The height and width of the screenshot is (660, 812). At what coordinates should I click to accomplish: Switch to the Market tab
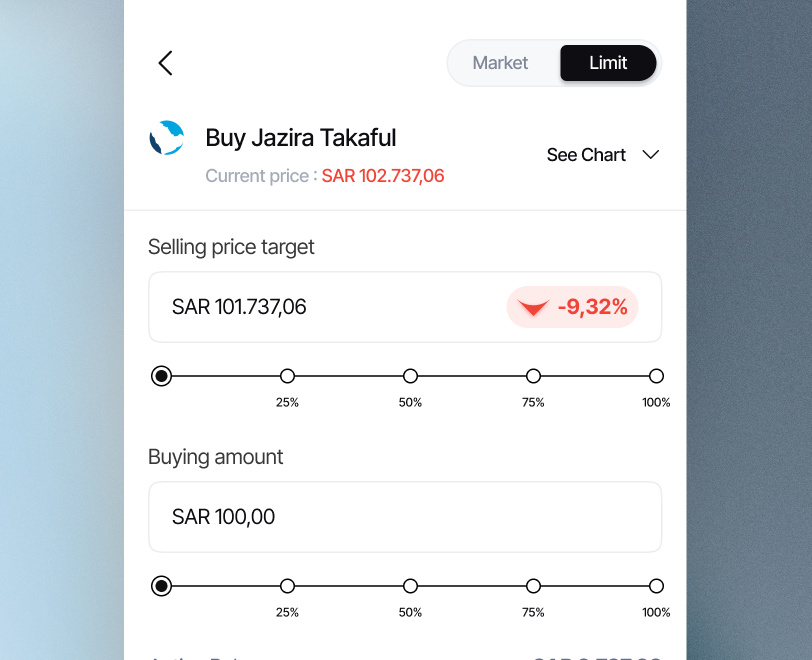500,63
